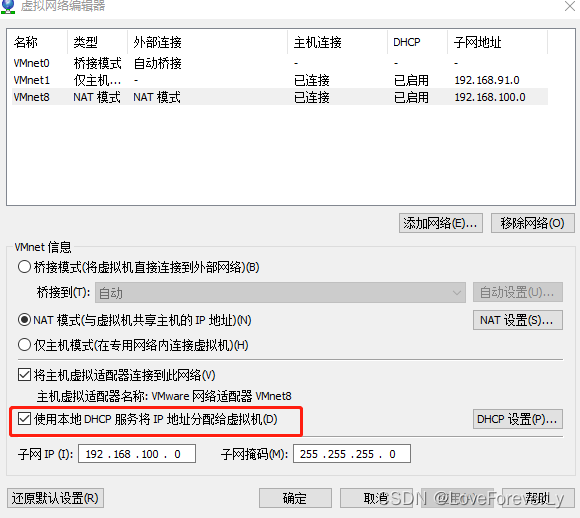
Task: Open NAT 设置(S)... dialog
Action: 517,320
